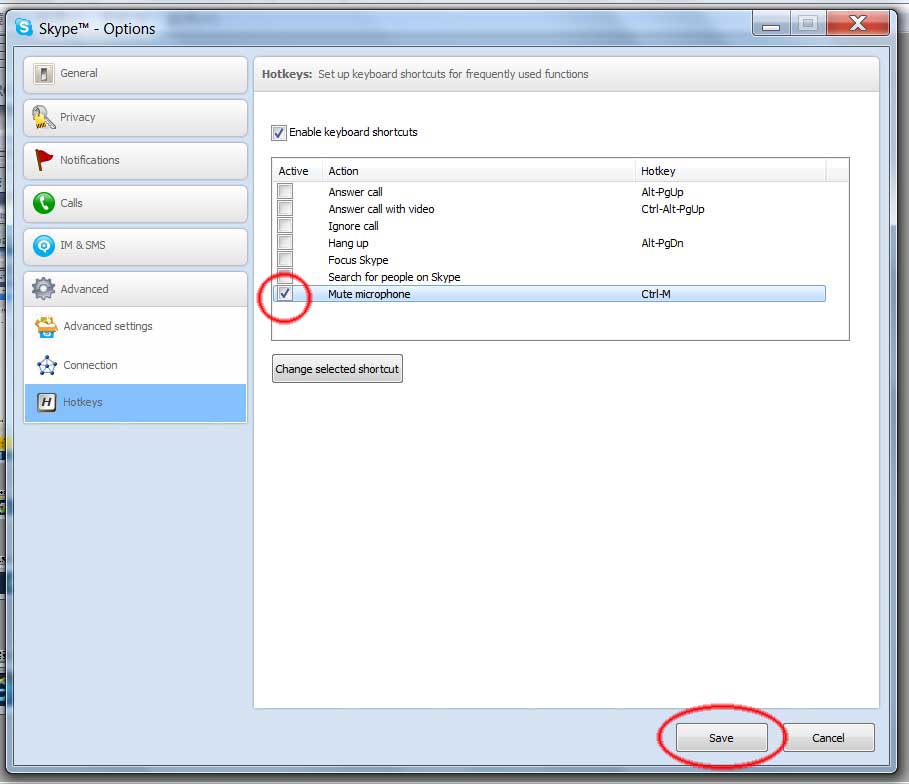Enable the Ignore call hotkey checkbox
Viewport: 909px width, 784px height.
pyautogui.click(x=285, y=226)
